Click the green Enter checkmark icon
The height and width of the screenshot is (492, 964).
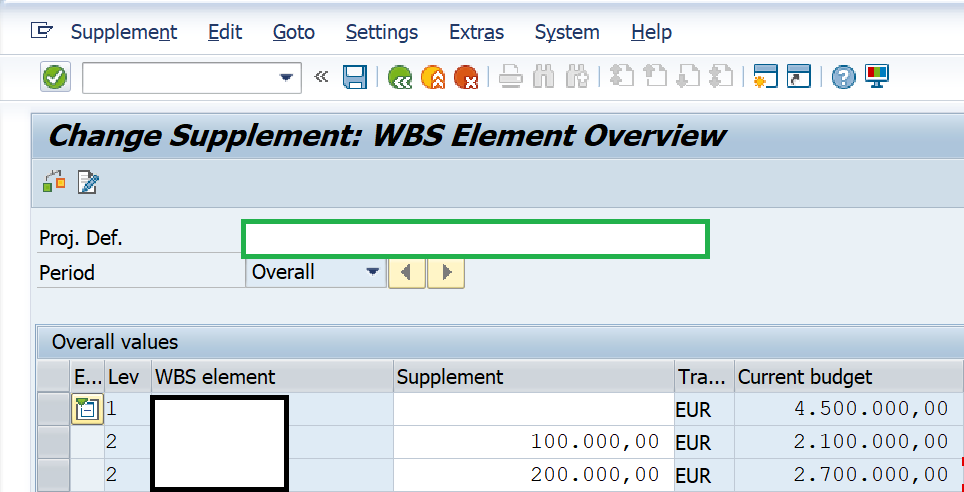tap(55, 77)
